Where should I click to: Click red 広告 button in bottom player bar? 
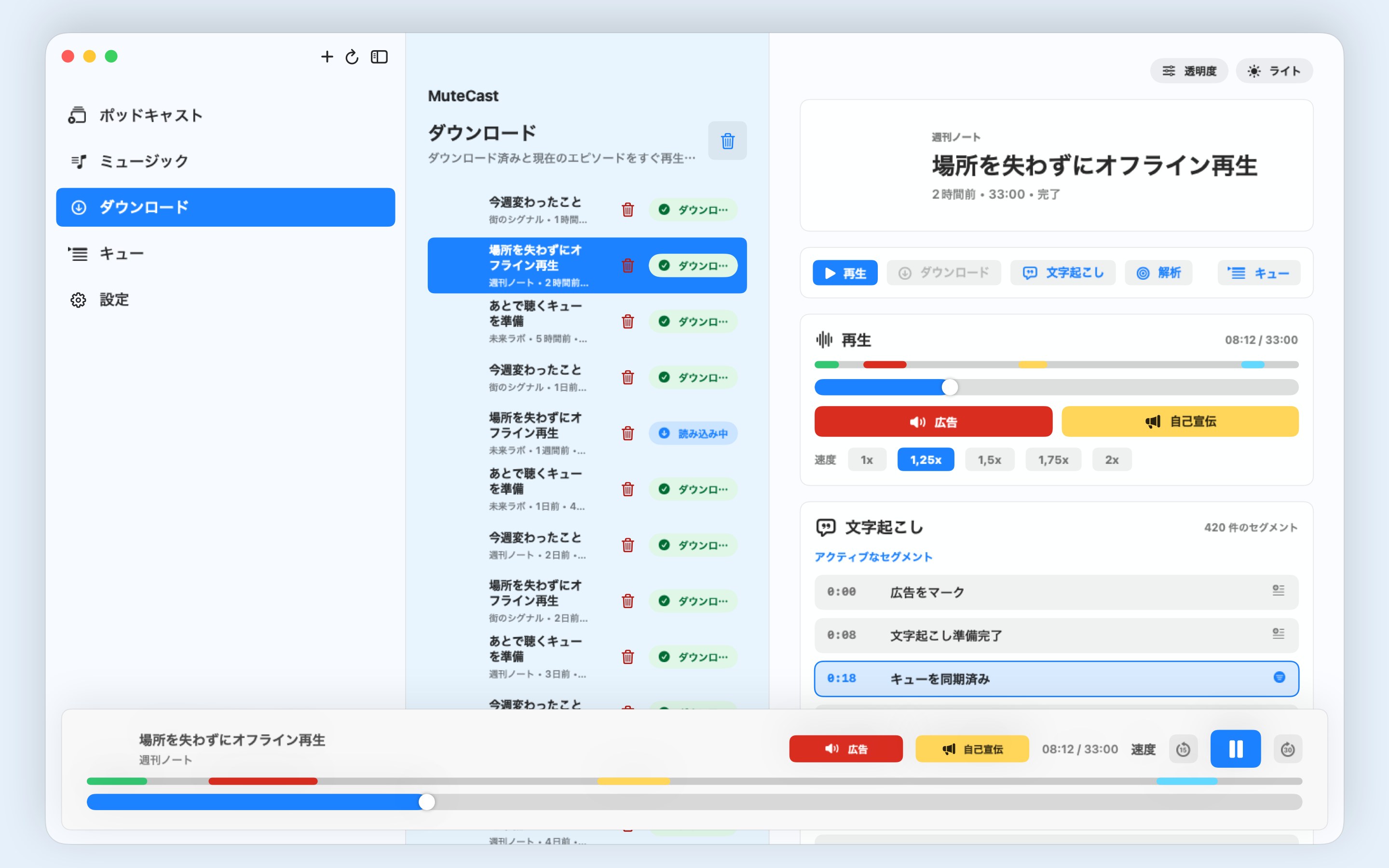click(x=846, y=748)
